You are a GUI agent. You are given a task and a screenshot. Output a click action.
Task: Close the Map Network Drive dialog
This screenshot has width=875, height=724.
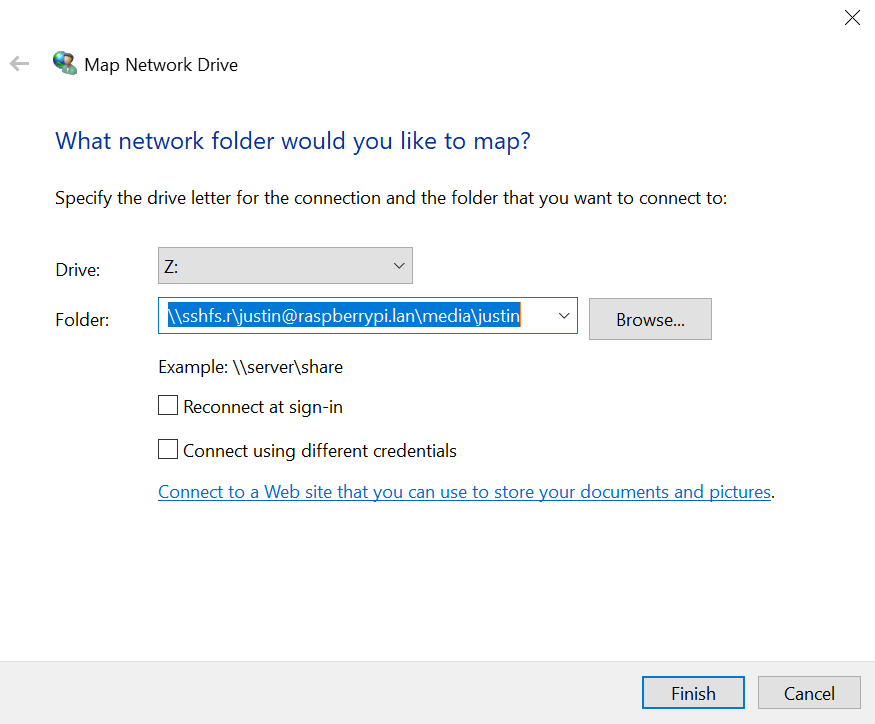[x=852, y=18]
